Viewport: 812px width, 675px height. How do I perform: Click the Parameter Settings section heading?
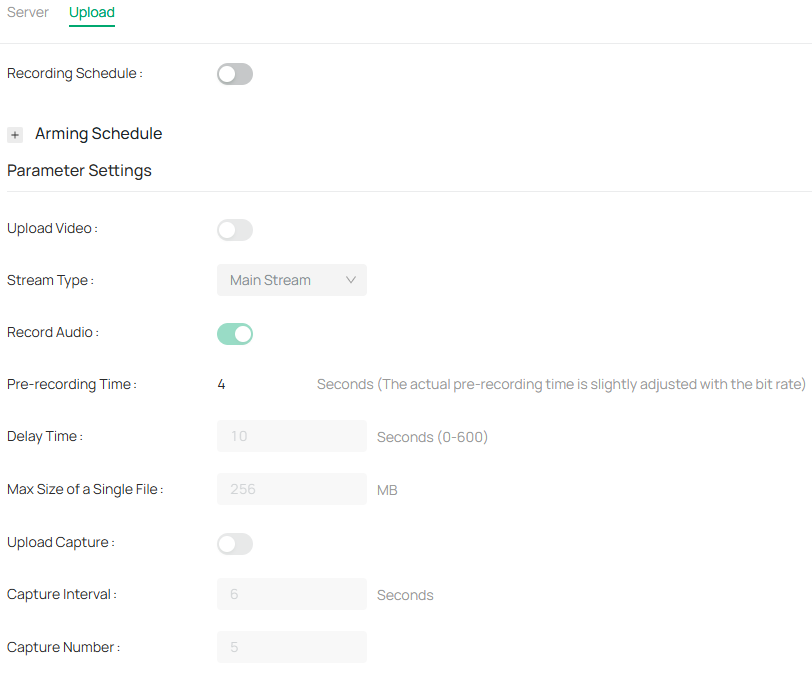[x=79, y=171]
